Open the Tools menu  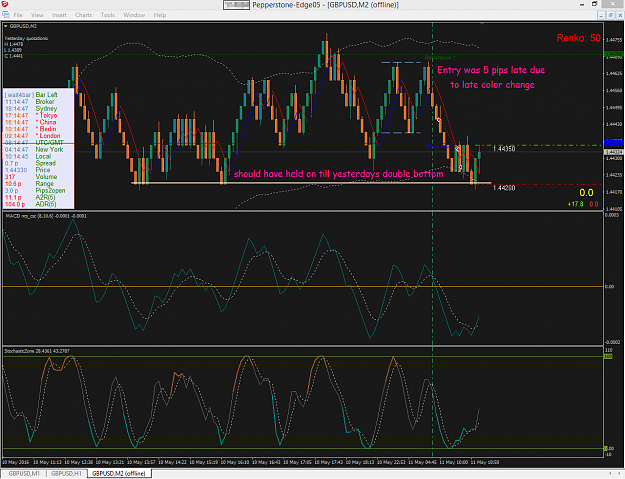point(108,15)
